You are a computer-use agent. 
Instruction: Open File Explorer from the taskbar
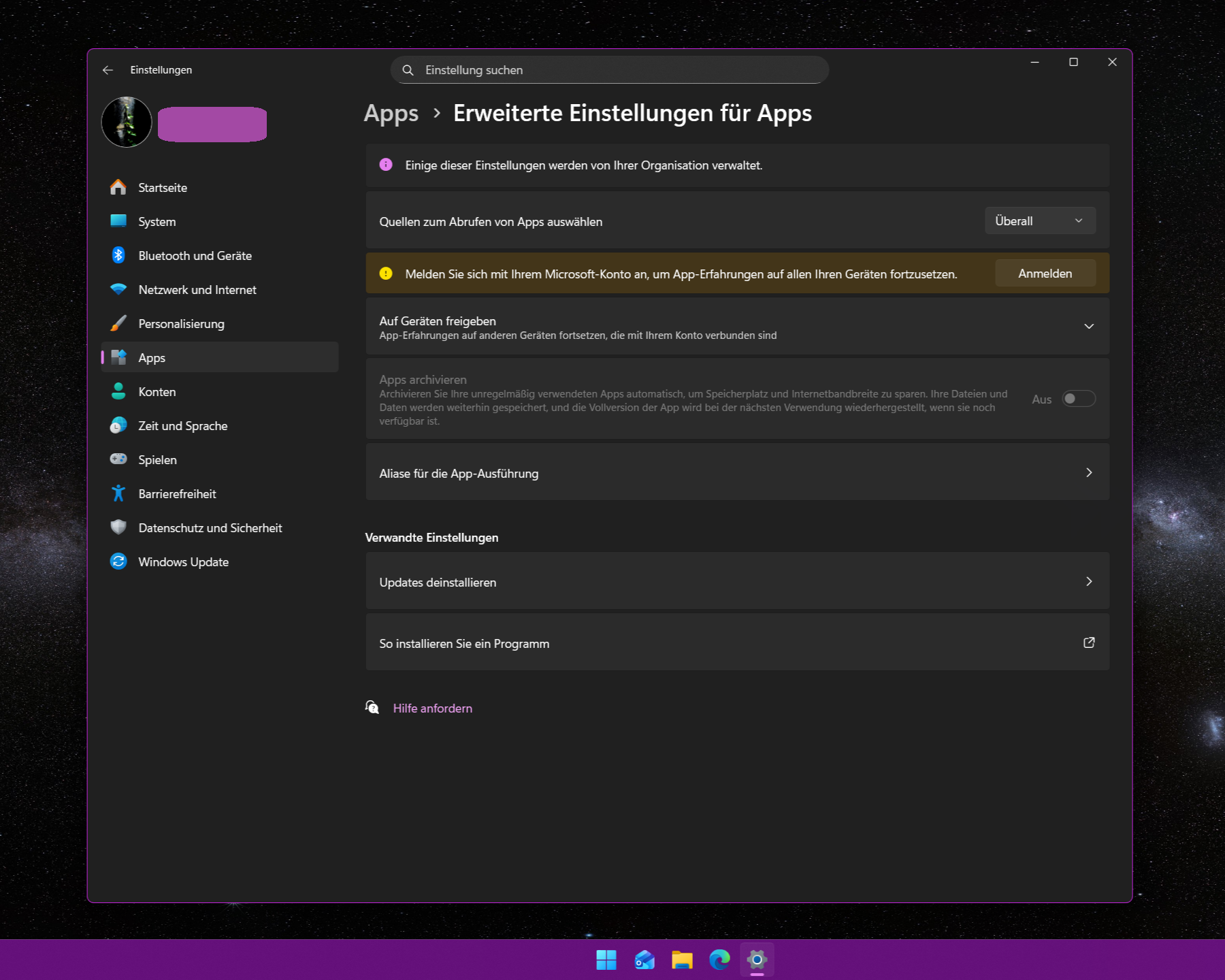pyautogui.click(x=681, y=960)
